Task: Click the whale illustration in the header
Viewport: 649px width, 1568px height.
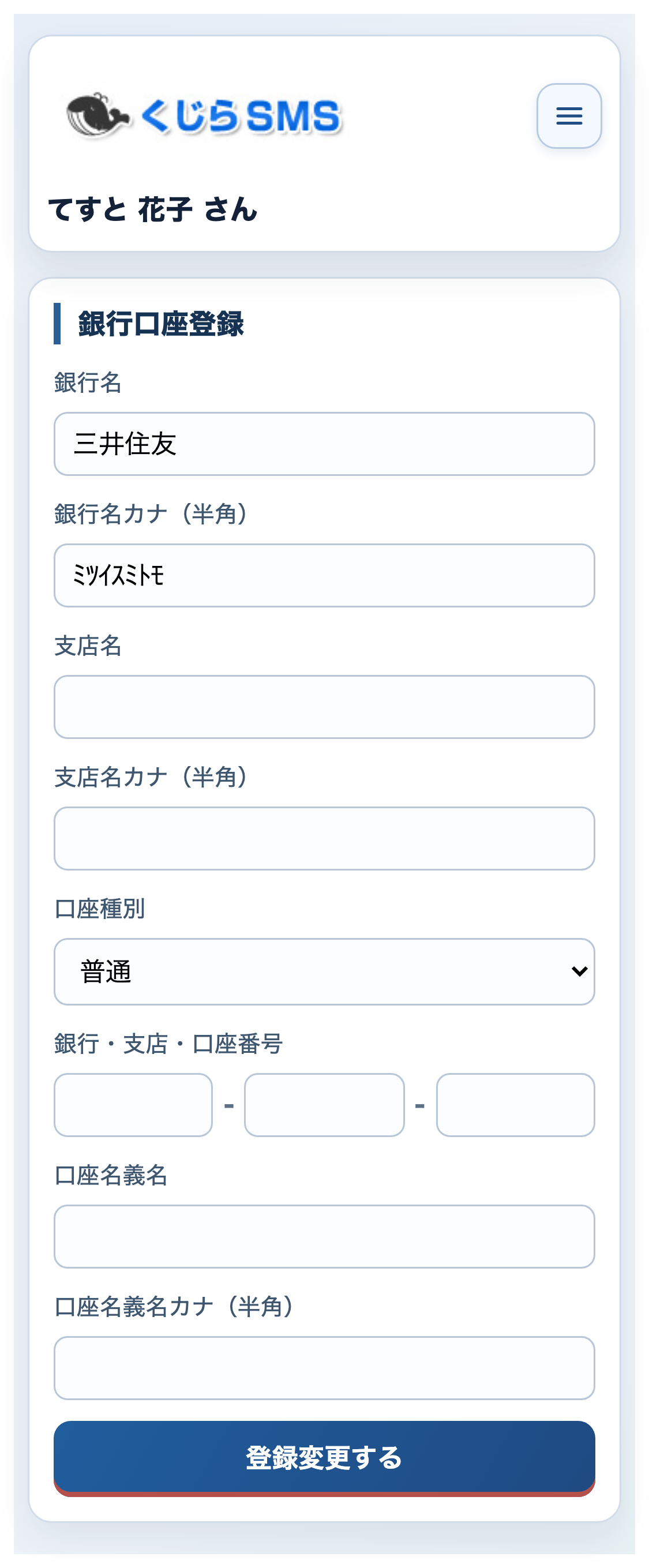Action: [x=97, y=115]
